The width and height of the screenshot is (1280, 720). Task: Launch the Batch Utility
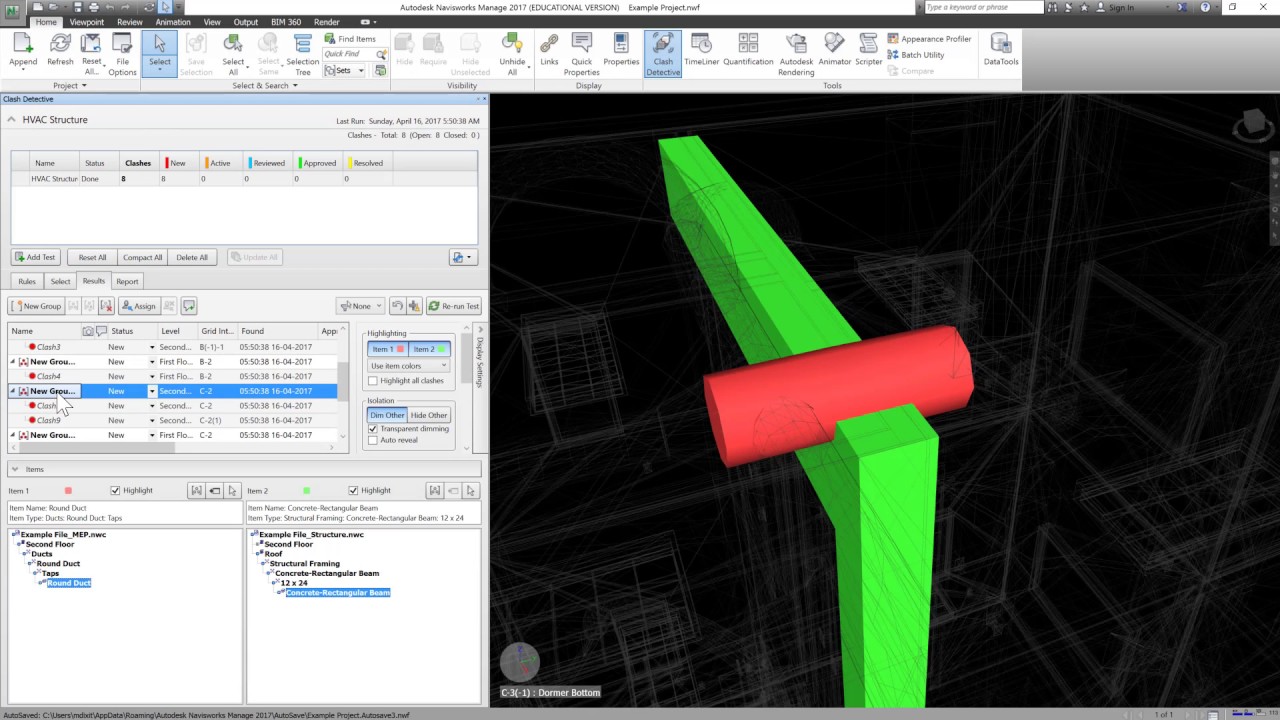(x=916, y=55)
